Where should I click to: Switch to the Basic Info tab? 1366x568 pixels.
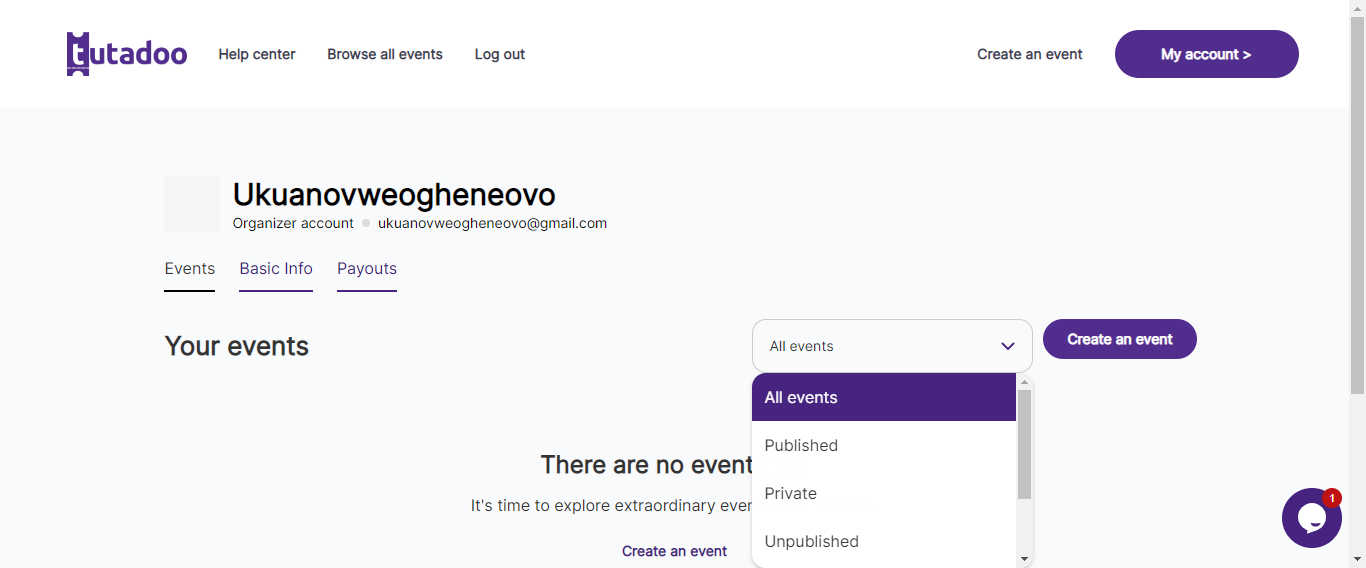[276, 269]
